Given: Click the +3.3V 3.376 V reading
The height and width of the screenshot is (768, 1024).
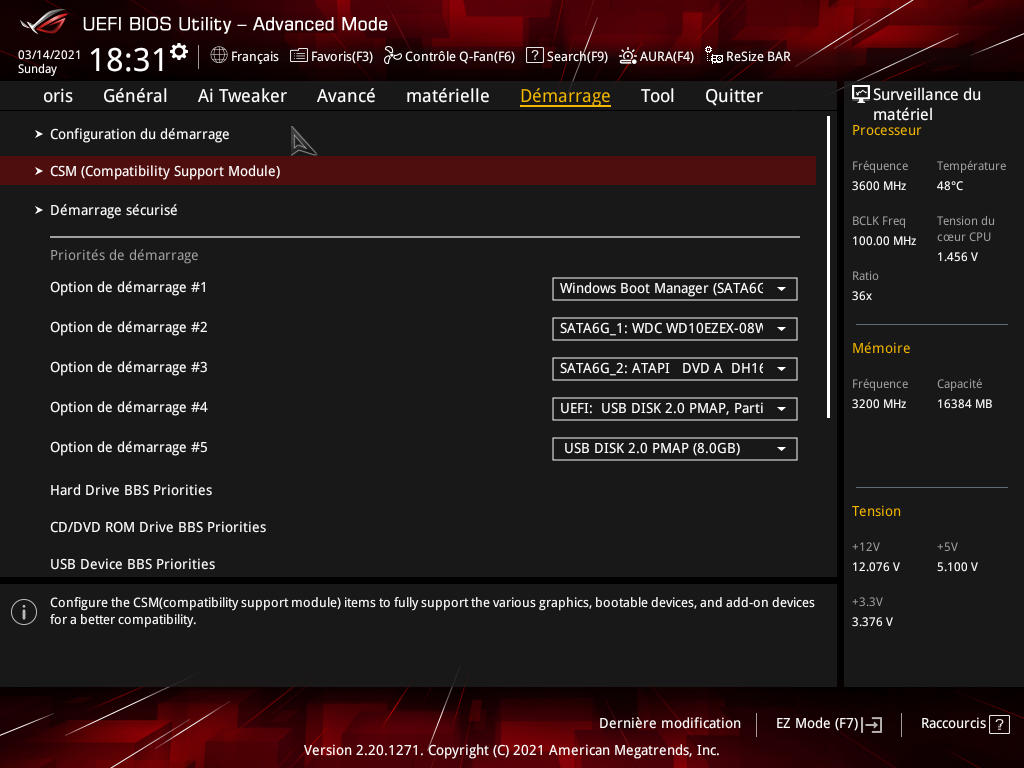Looking at the screenshot, I should [872, 622].
